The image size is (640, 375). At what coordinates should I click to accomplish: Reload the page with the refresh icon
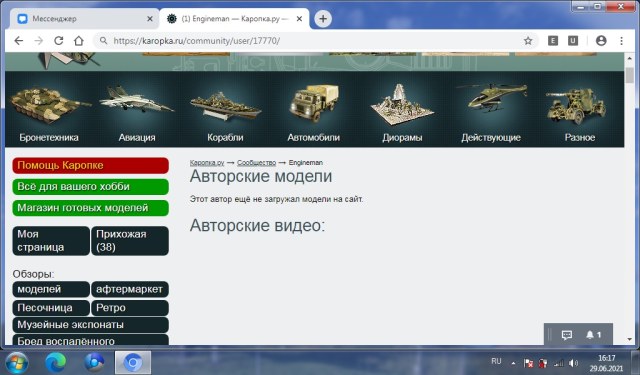coord(59,41)
